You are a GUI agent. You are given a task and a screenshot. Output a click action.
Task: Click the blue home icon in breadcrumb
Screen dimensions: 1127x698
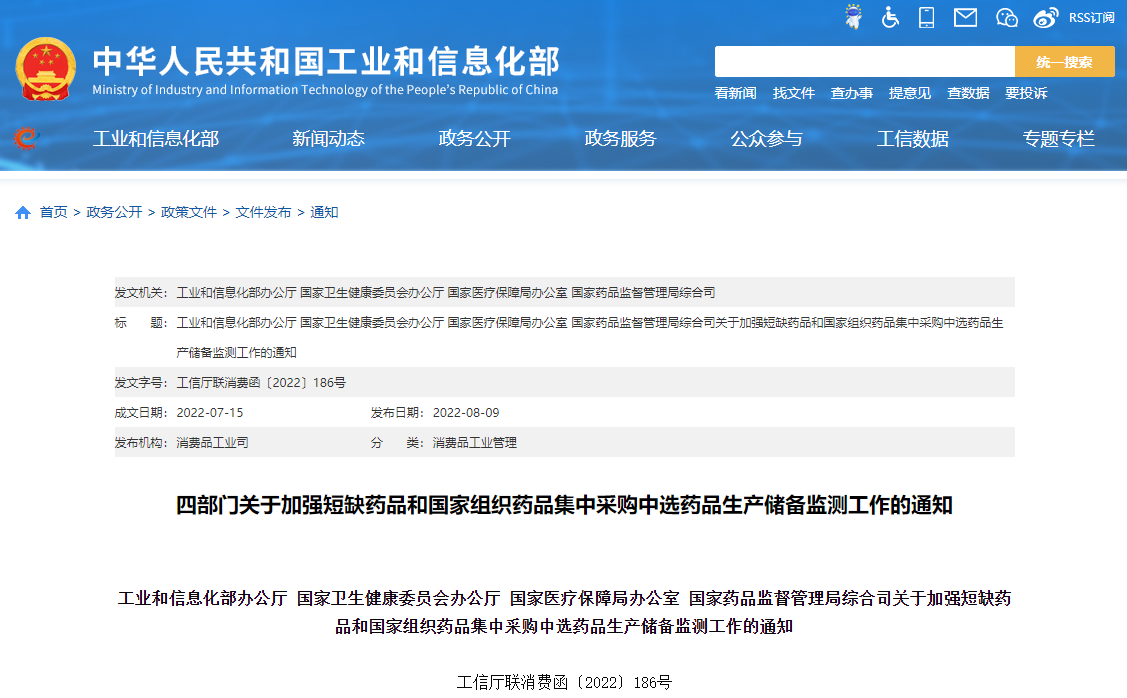23,212
